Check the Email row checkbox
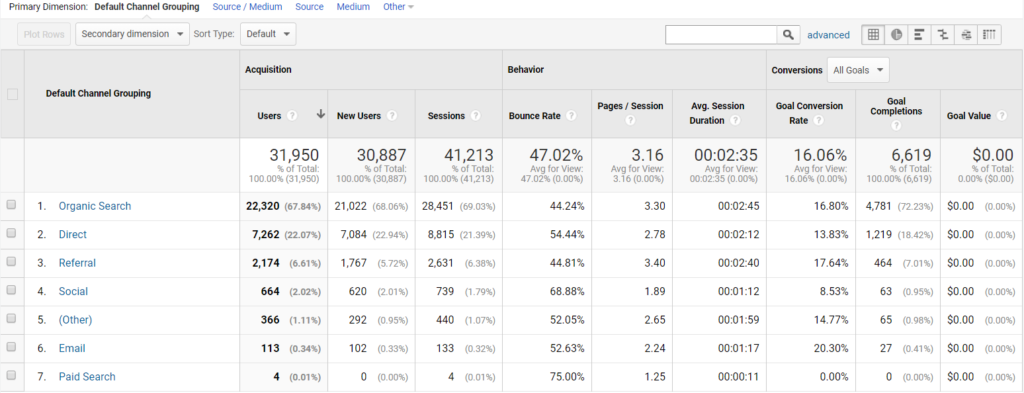The width and height of the screenshot is (1024, 393). 11,347
